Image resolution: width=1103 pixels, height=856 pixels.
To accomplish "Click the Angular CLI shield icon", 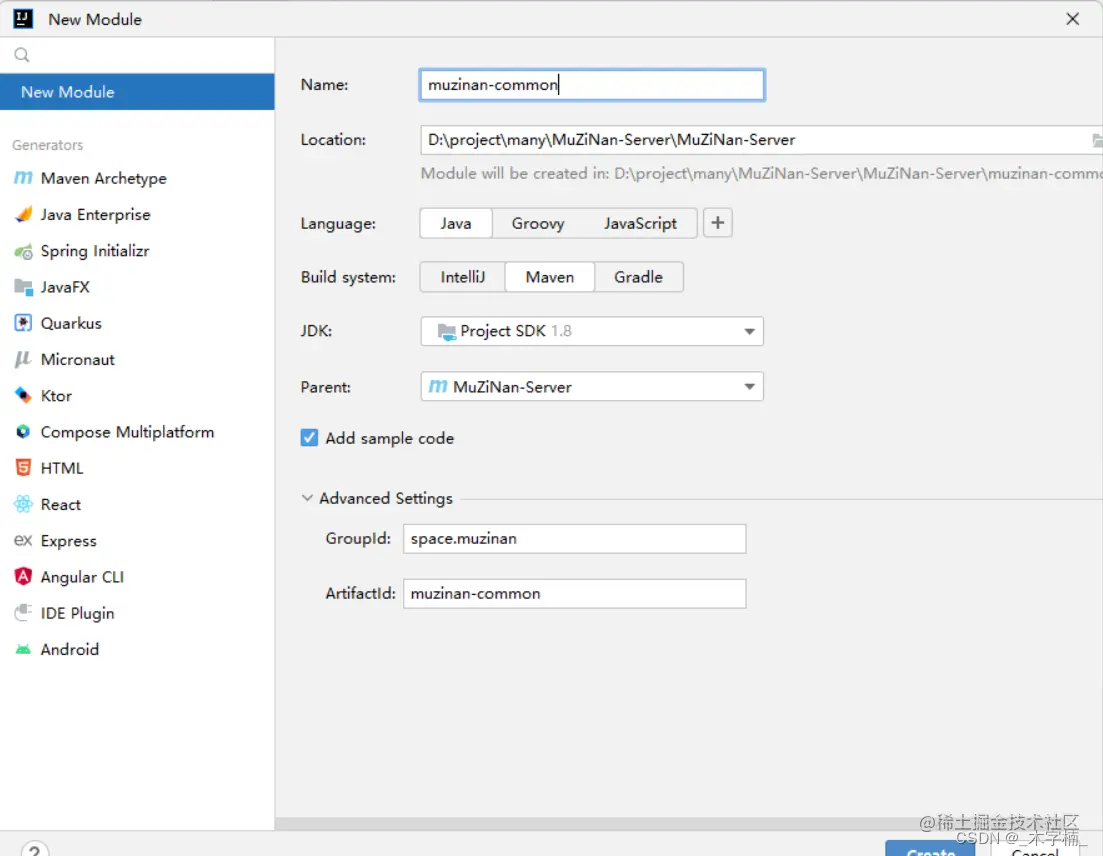I will [23, 576].
